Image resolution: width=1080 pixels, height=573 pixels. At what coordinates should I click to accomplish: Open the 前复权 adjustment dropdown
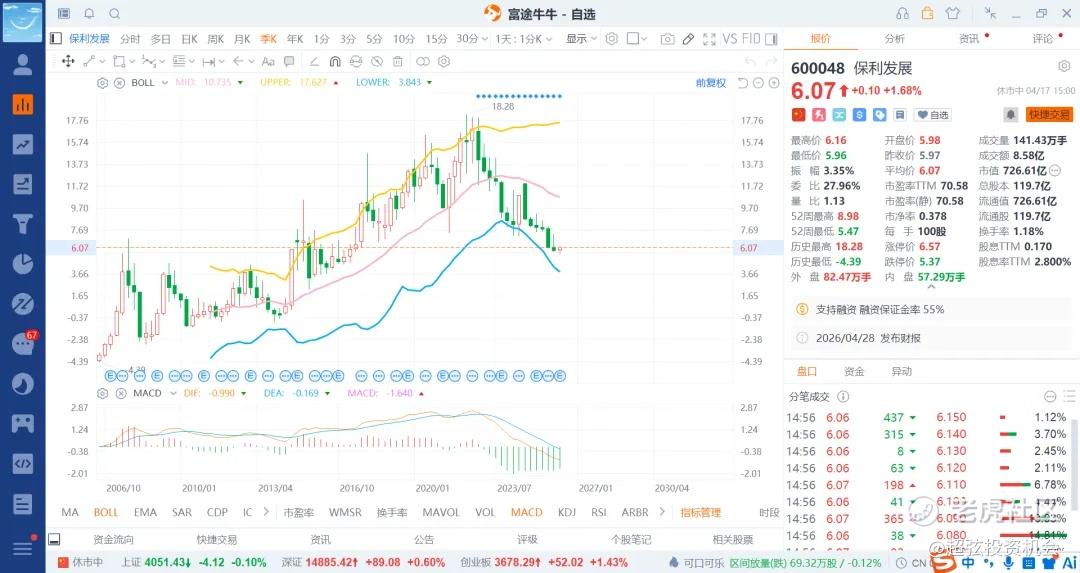pyautogui.click(x=715, y=82)
